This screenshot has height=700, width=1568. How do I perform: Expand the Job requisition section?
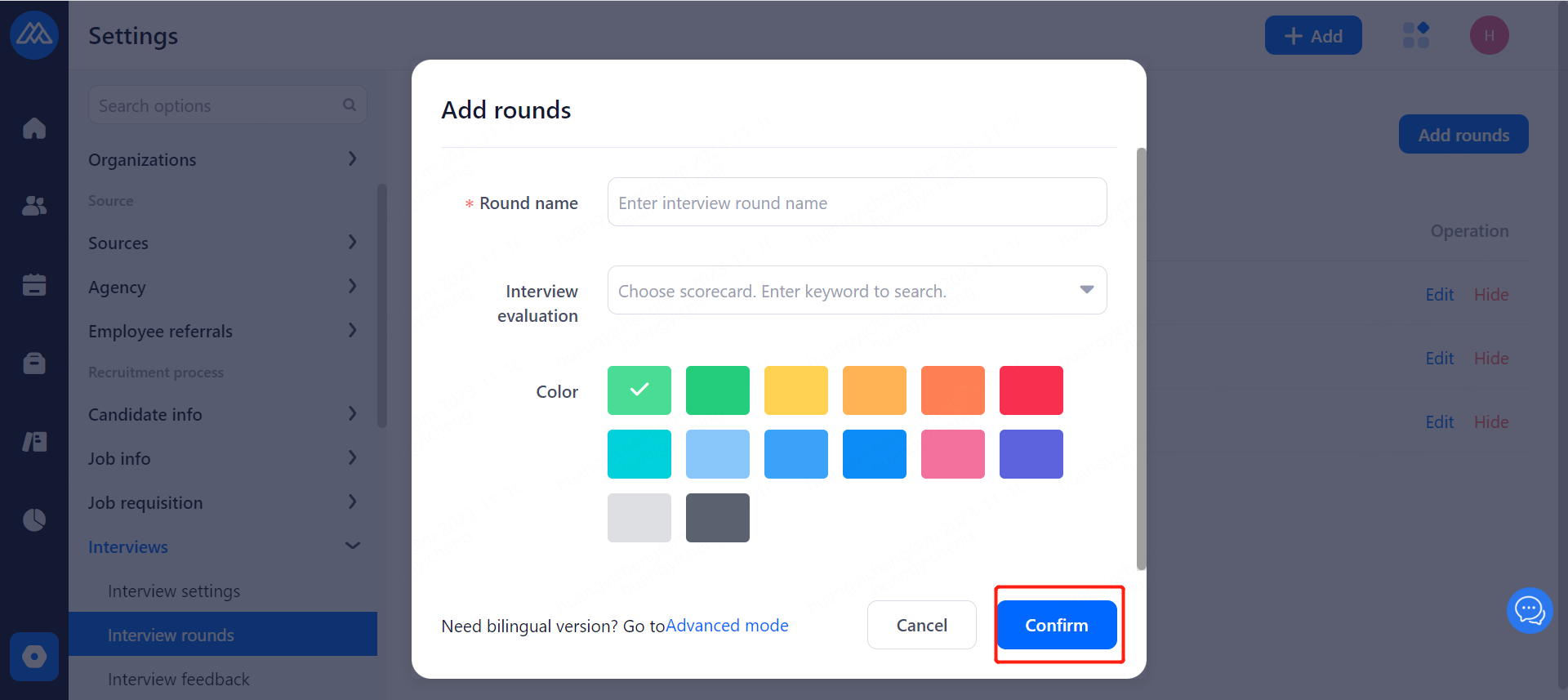point(223,502)
